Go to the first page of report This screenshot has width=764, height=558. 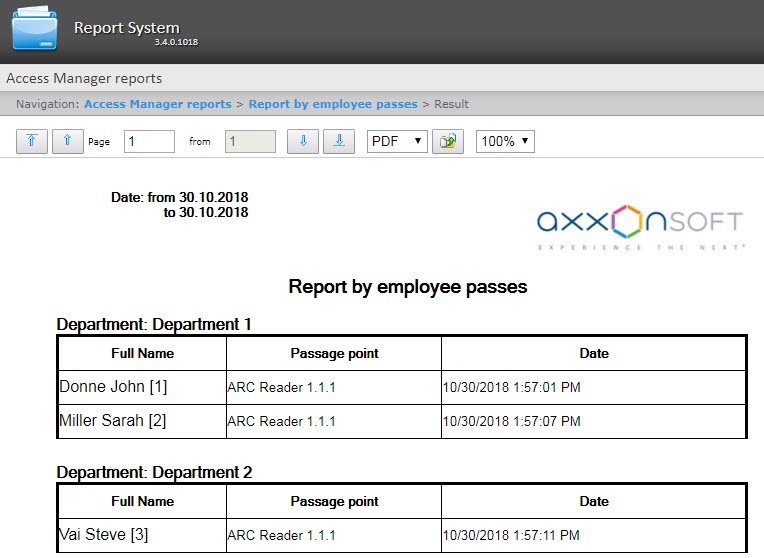click(x=31, y=141)
